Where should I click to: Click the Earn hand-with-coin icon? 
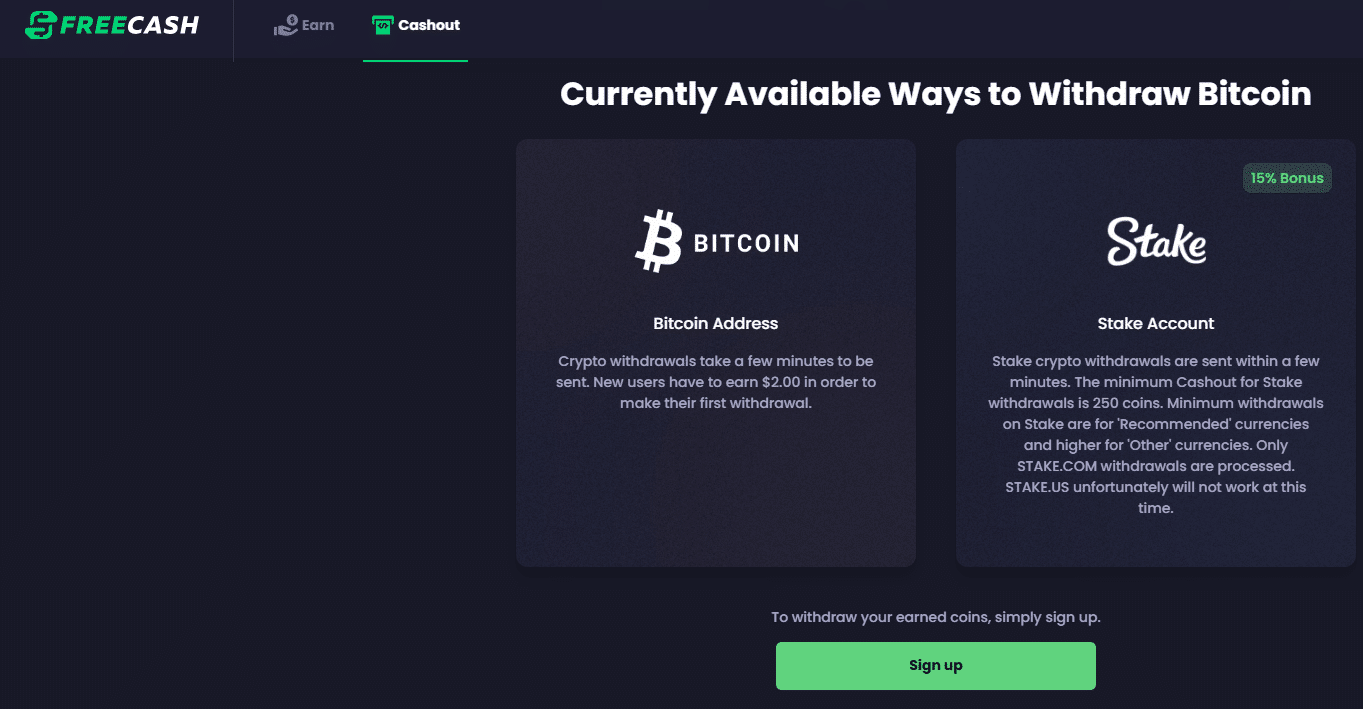pos(285,25)
